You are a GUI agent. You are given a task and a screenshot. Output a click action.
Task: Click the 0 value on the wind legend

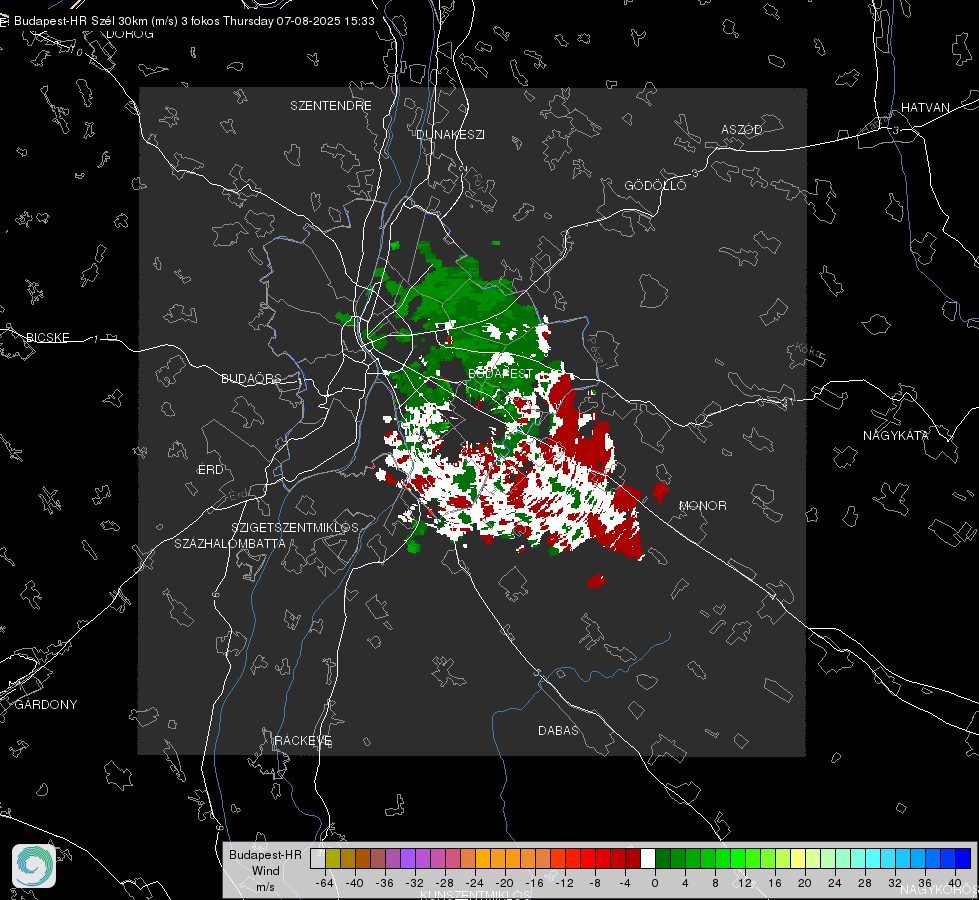[x=655, y=883]
